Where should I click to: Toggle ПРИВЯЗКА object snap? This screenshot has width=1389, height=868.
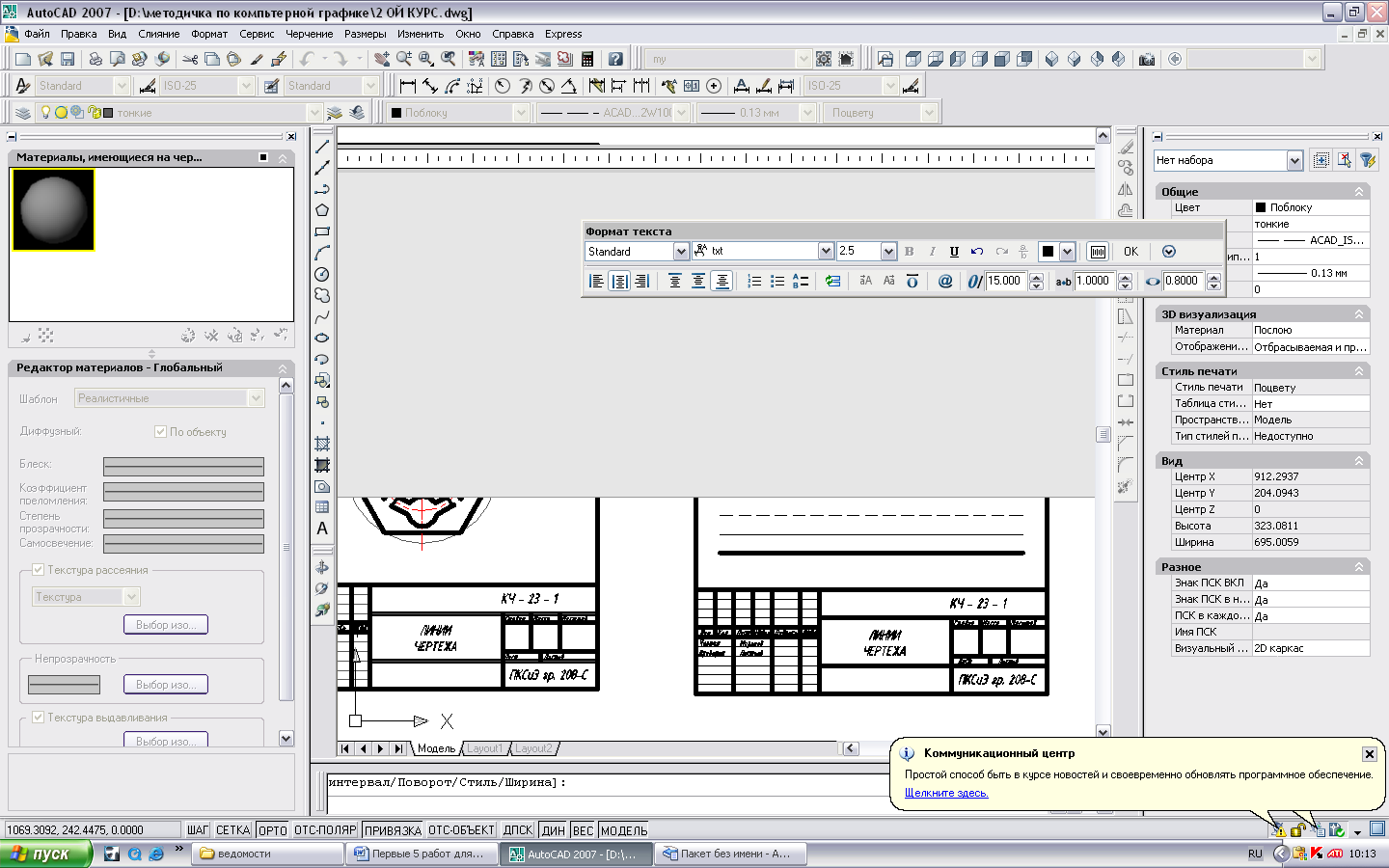click(393, 830)
